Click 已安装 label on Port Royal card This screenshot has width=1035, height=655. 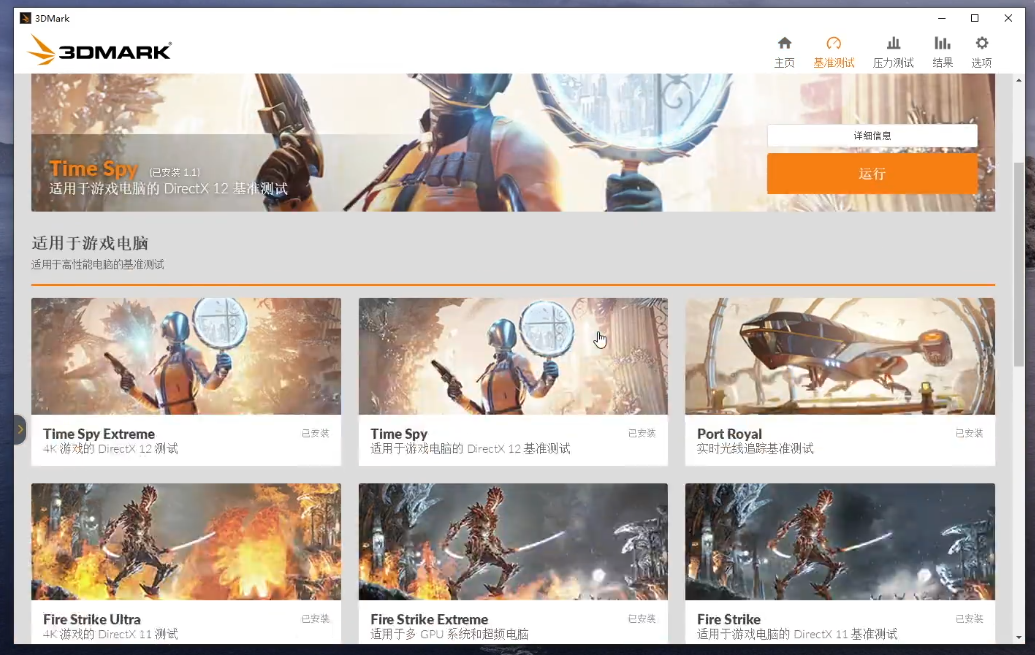pyautogui.click(x=969, y=433)
